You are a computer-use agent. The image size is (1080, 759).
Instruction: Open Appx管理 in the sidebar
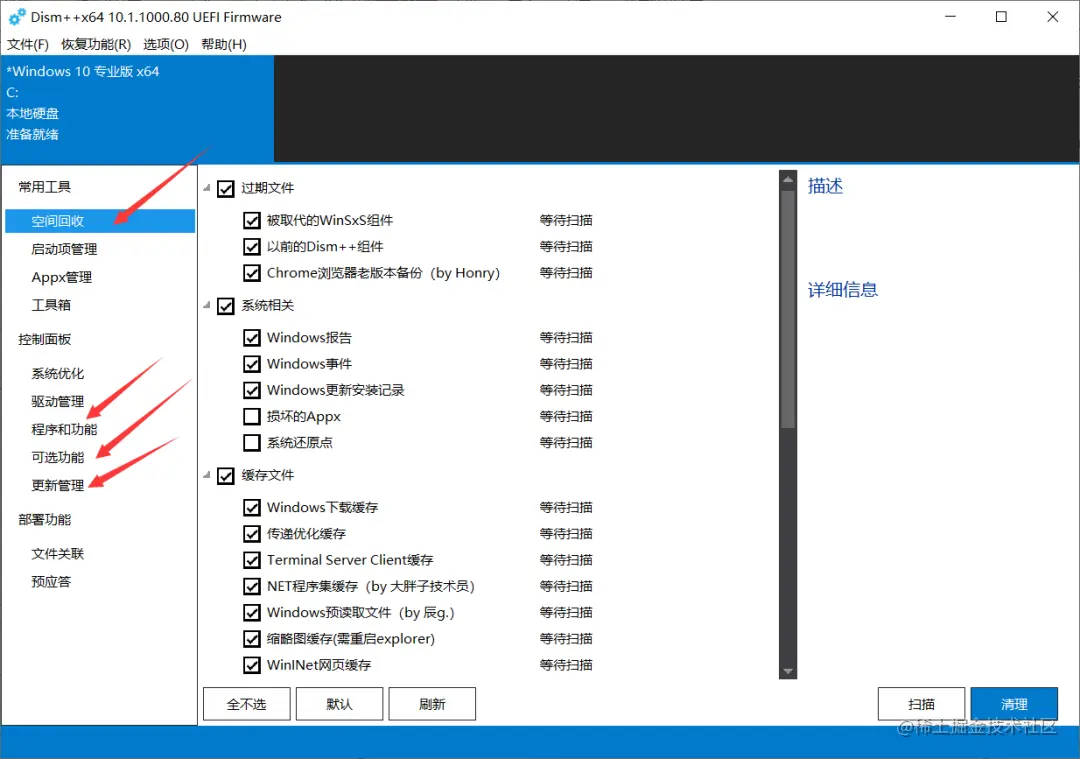[61, 277]
